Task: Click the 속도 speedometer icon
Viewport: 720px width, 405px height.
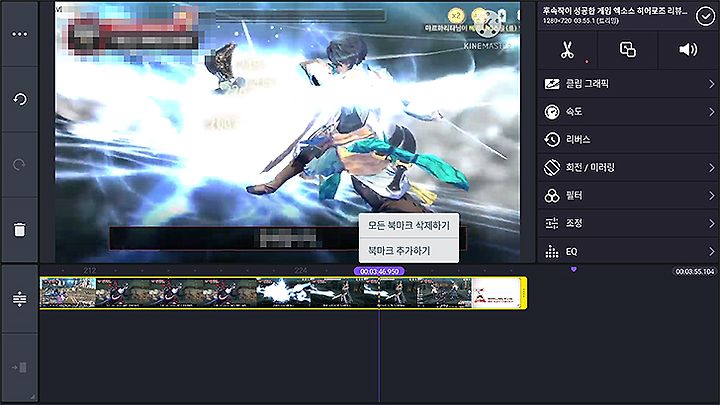Action: tap(552, 112)
